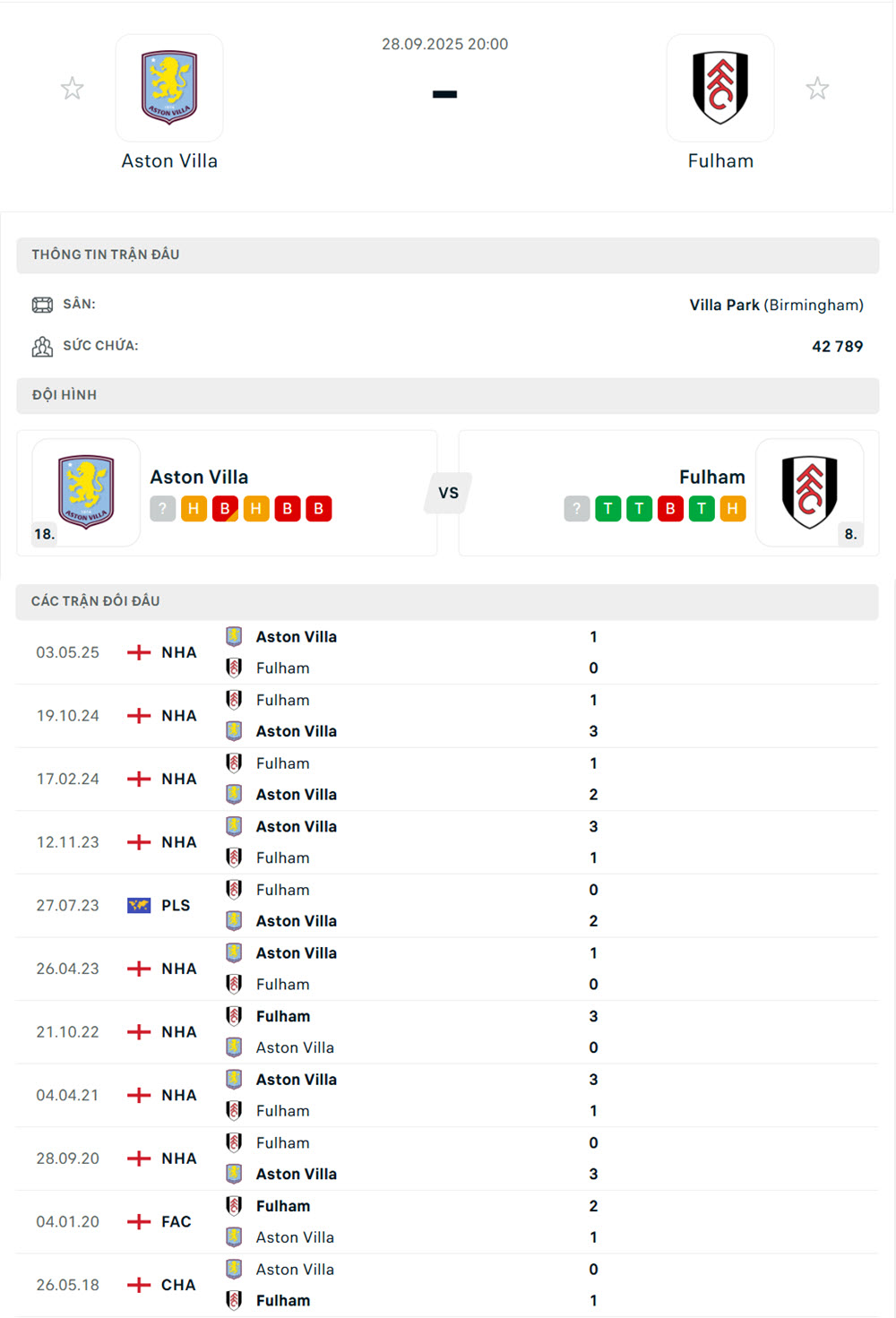
Task: Favorite Aston Villa with the left star
Action: [73, 89]
